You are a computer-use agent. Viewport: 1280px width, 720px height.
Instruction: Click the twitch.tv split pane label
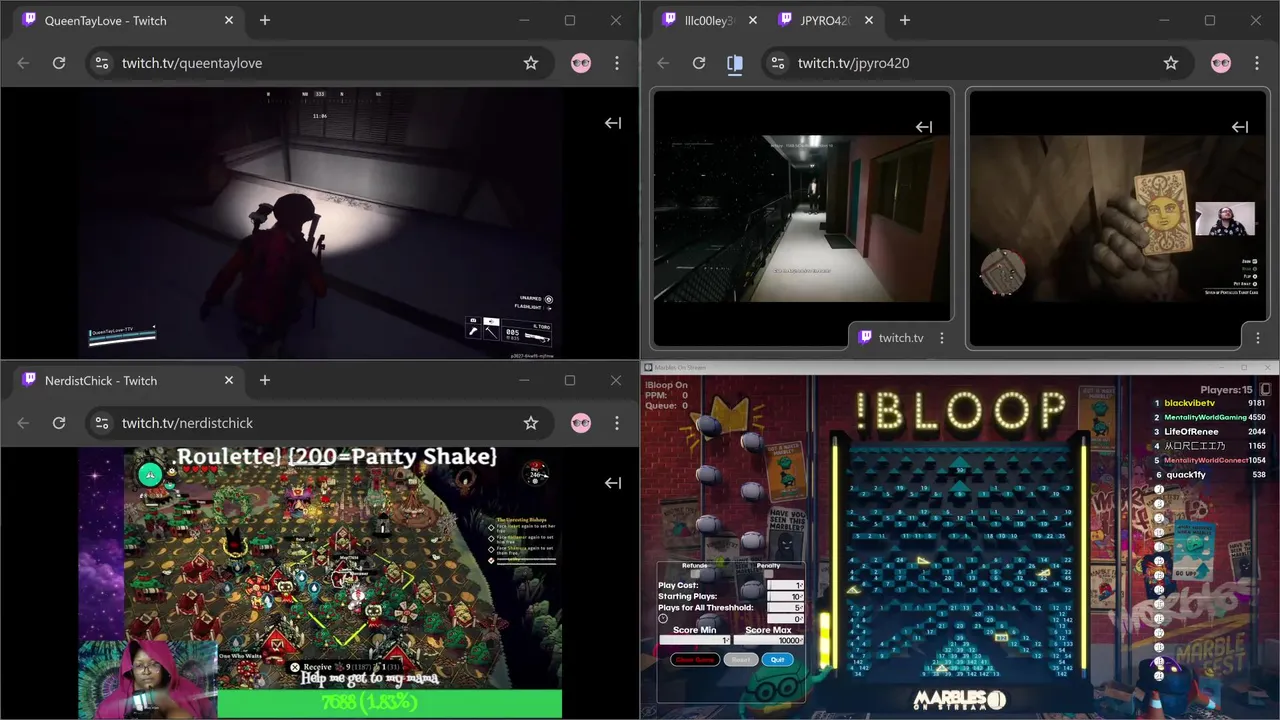pyautogui.click(x=901, y=338)
